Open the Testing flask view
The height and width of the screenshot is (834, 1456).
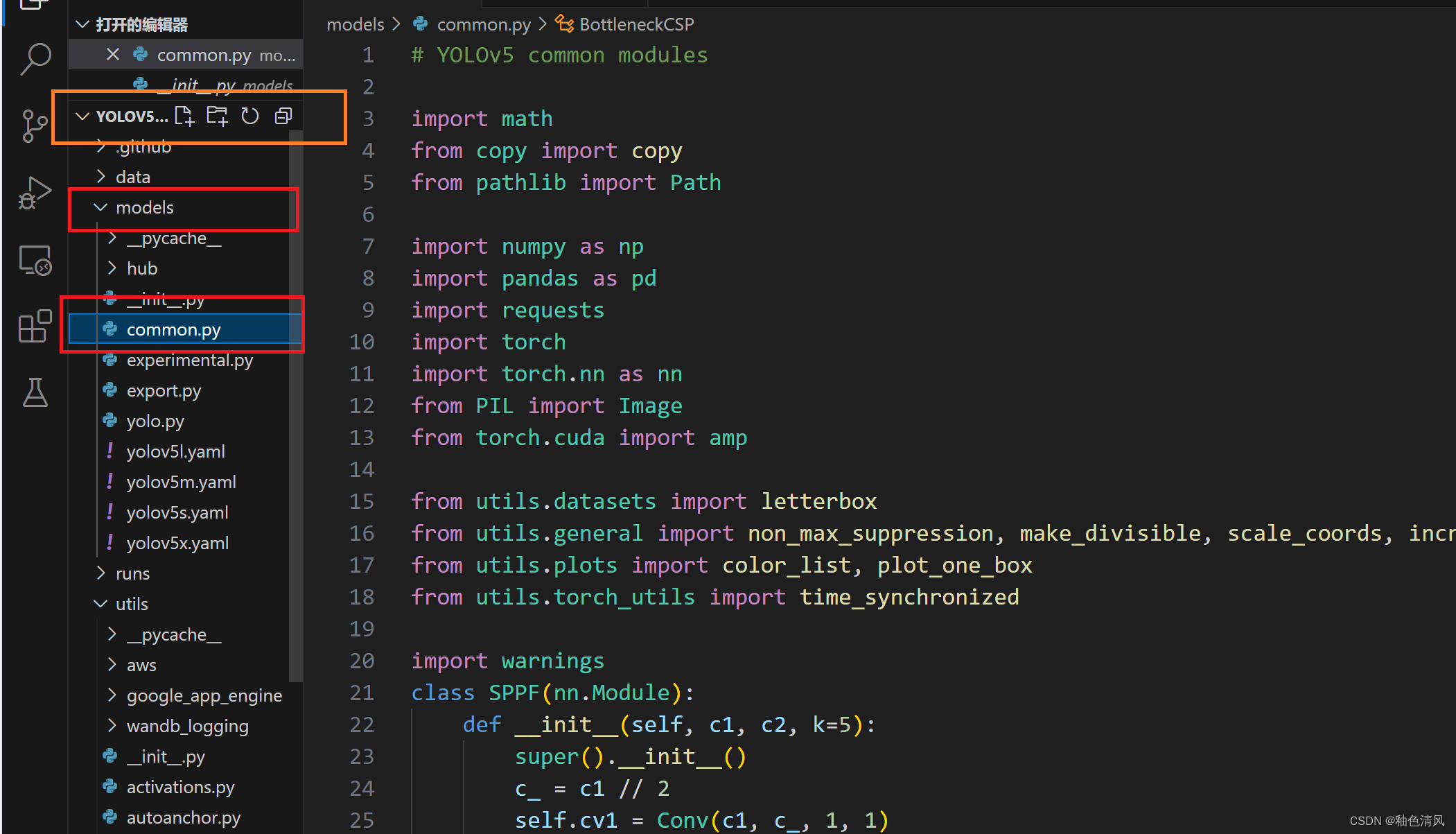point(35,392)
